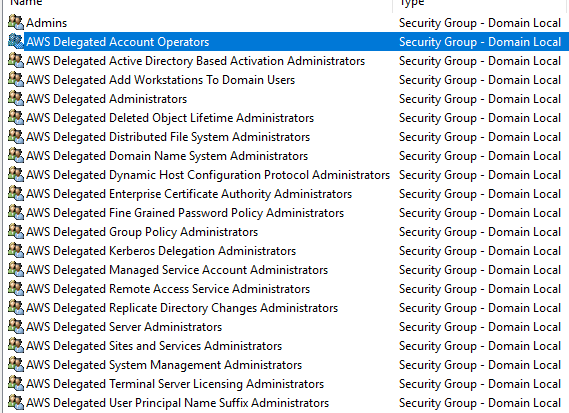Image resolution: width=569 pixels, height=413 pixels.
Task: Click icon for User Principal Name Suffix Administrators
Action: pyautogui.click(x=16, y=402)
